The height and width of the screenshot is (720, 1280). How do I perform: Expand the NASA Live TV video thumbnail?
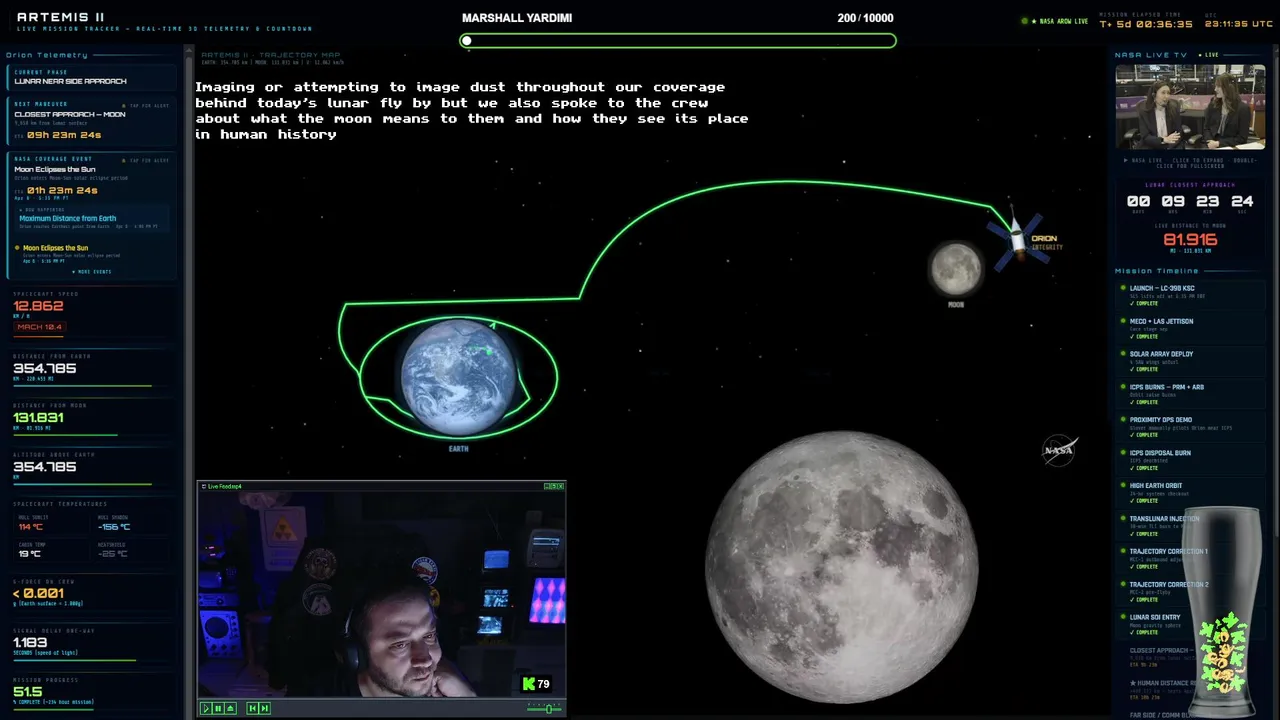(x=1190, y=107)
